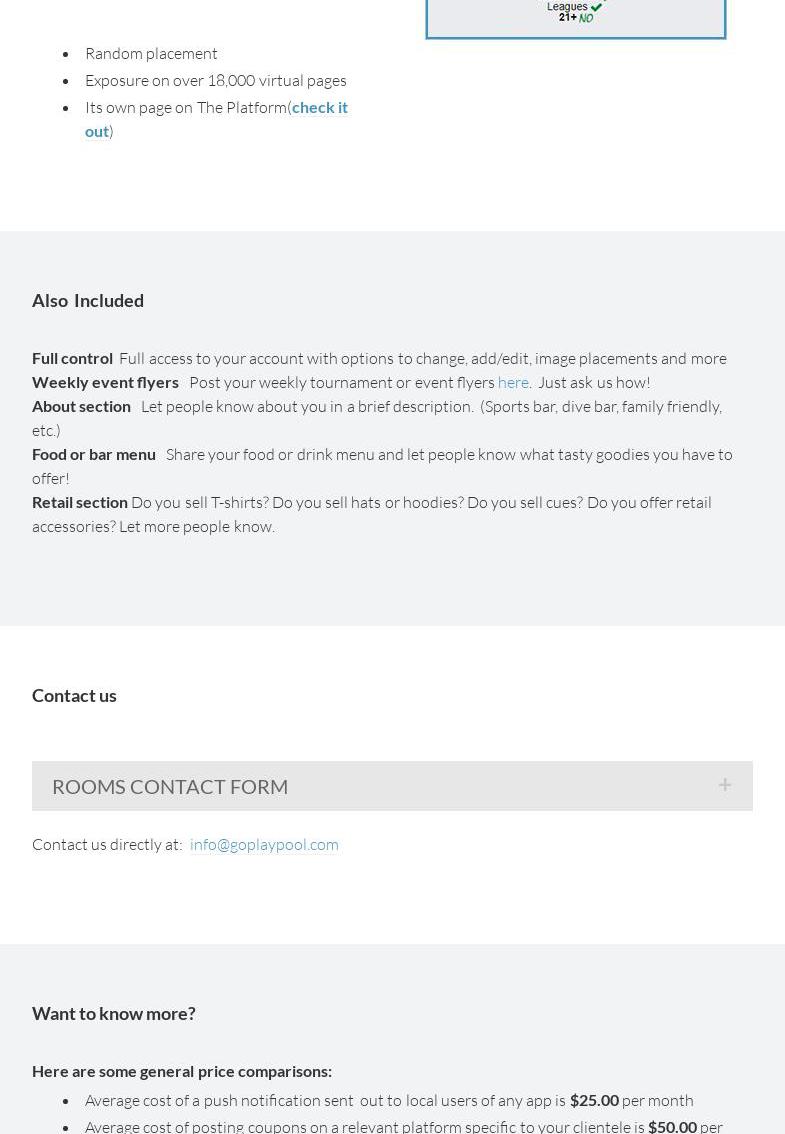This screenshot has height=1134, width=785.
Task: Click the bold $25.00 price
Action: [594, 1100]
